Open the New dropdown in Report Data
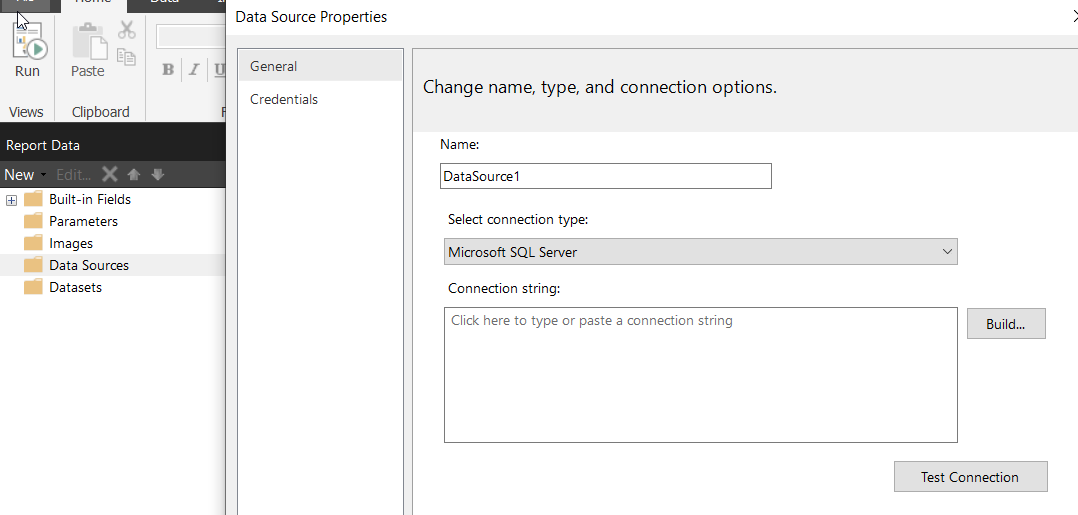1078x515 pixels. coord(25,175)
